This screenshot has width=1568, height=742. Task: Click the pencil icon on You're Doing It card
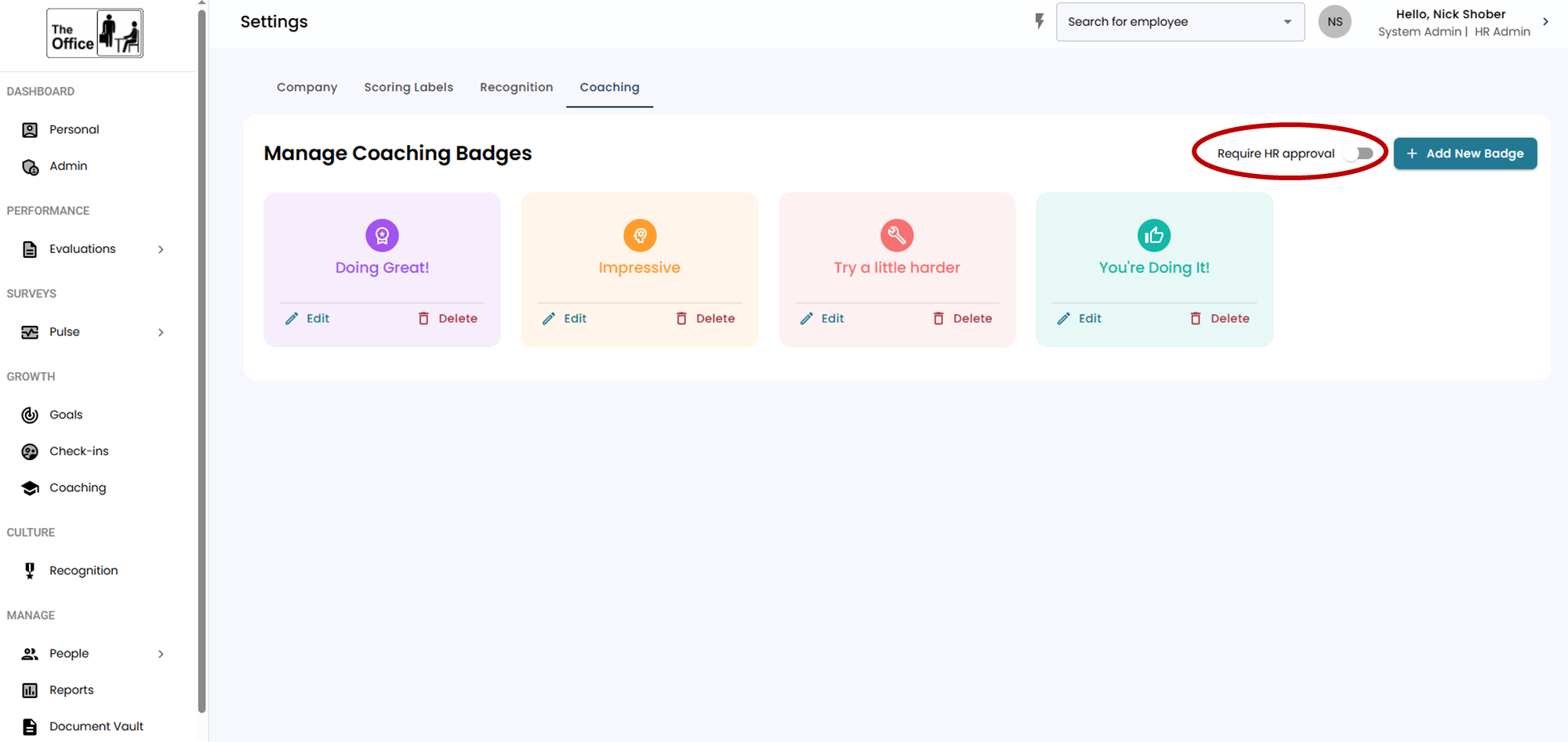click(x=1063, y=318)
